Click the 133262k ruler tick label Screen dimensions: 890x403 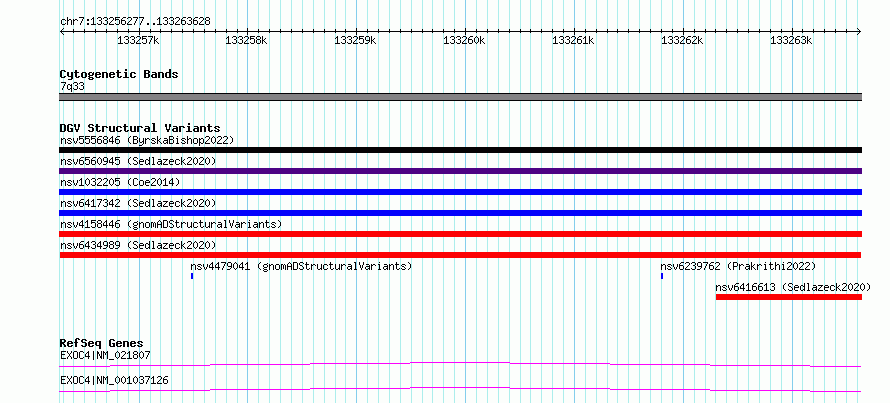pyautogui.click(x=682, y=40)
